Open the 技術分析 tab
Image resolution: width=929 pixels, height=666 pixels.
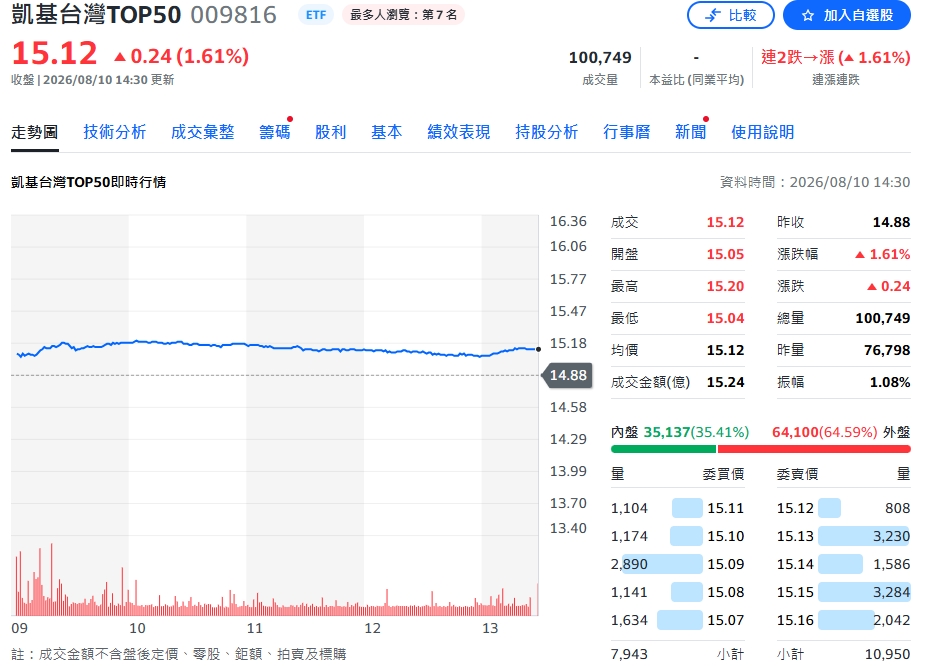(x=114, y=132)
